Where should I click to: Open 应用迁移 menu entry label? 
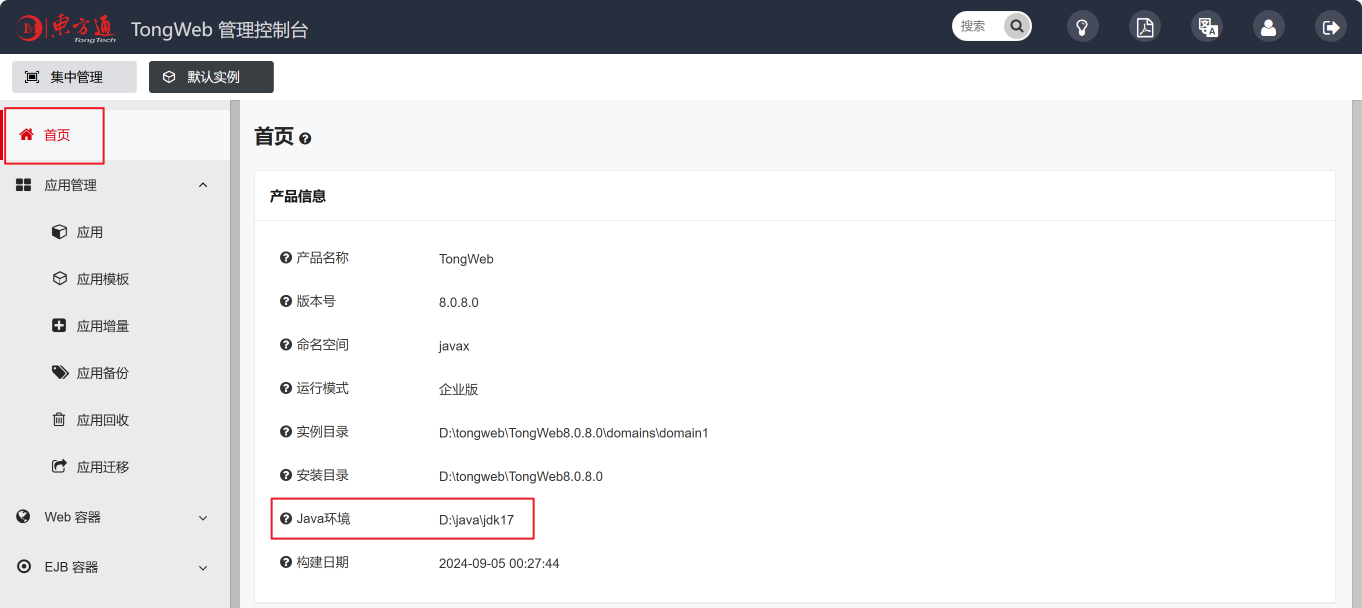(x=103, y=467)
